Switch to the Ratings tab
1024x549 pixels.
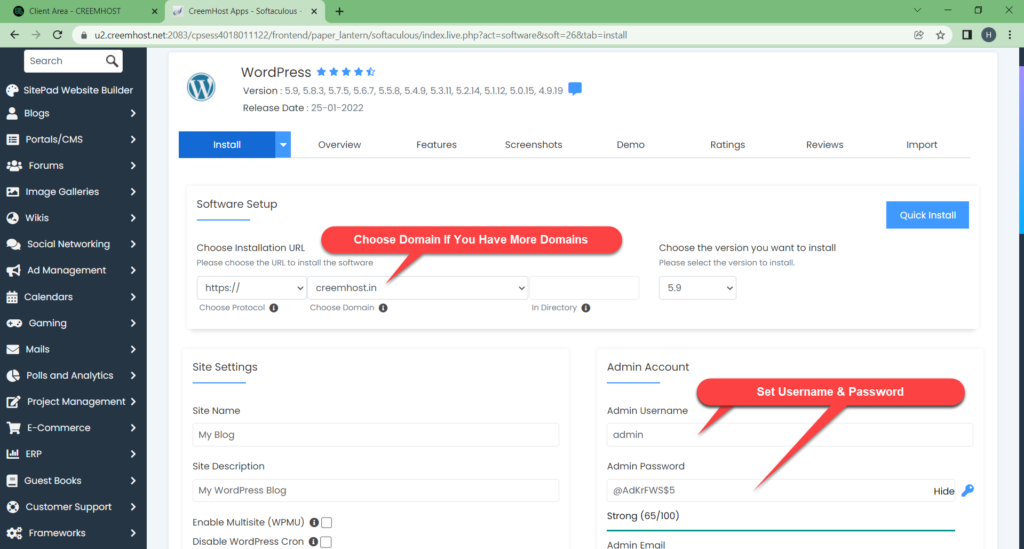(728, 145)
